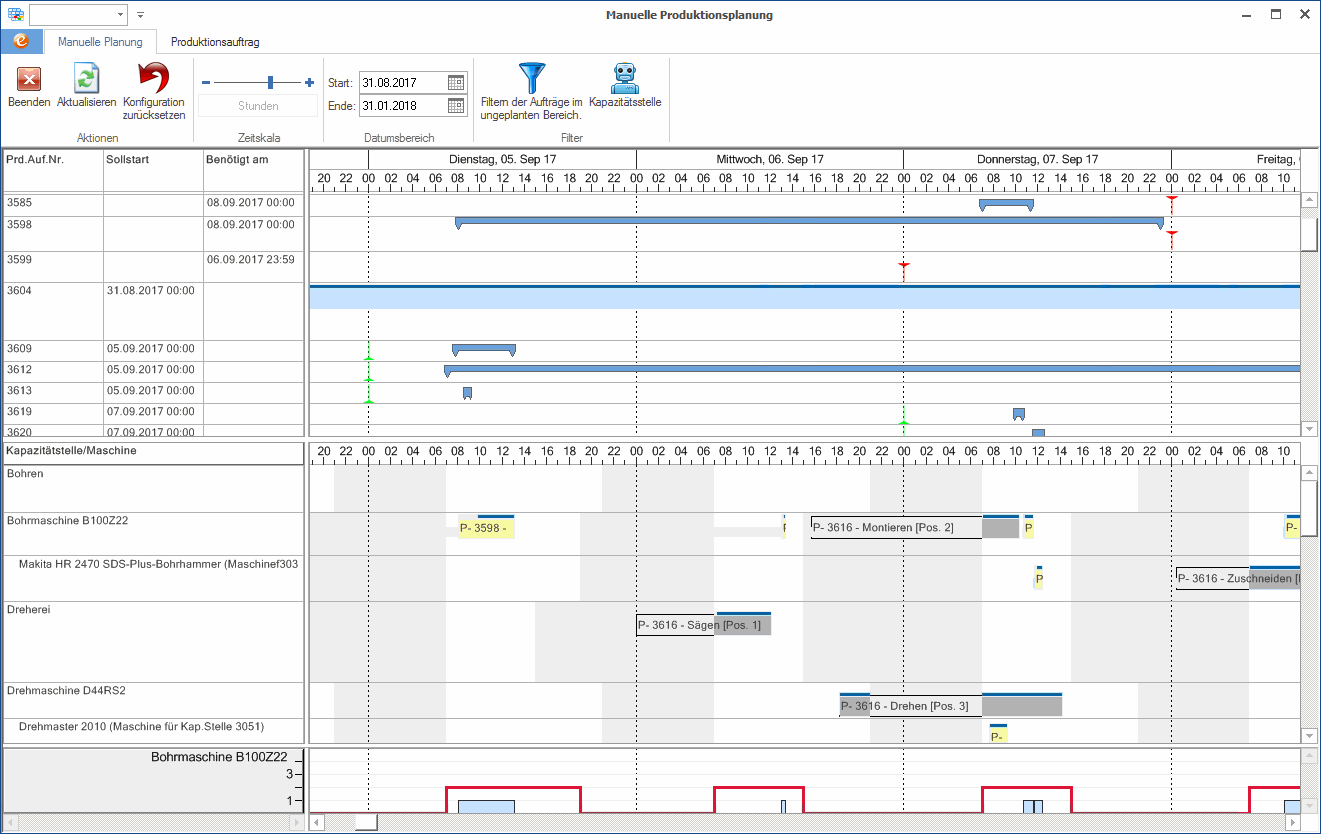Click the Prd.Auf.Nr. column header

[x=53, y=169]
